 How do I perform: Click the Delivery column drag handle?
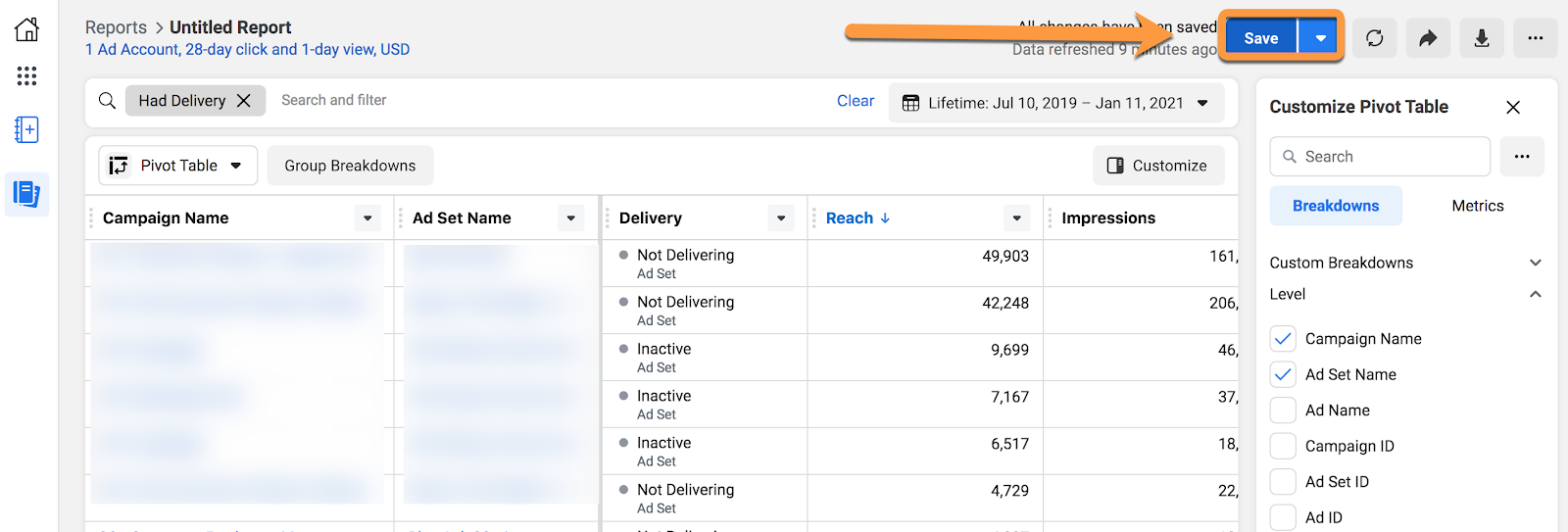pos(608,218)
